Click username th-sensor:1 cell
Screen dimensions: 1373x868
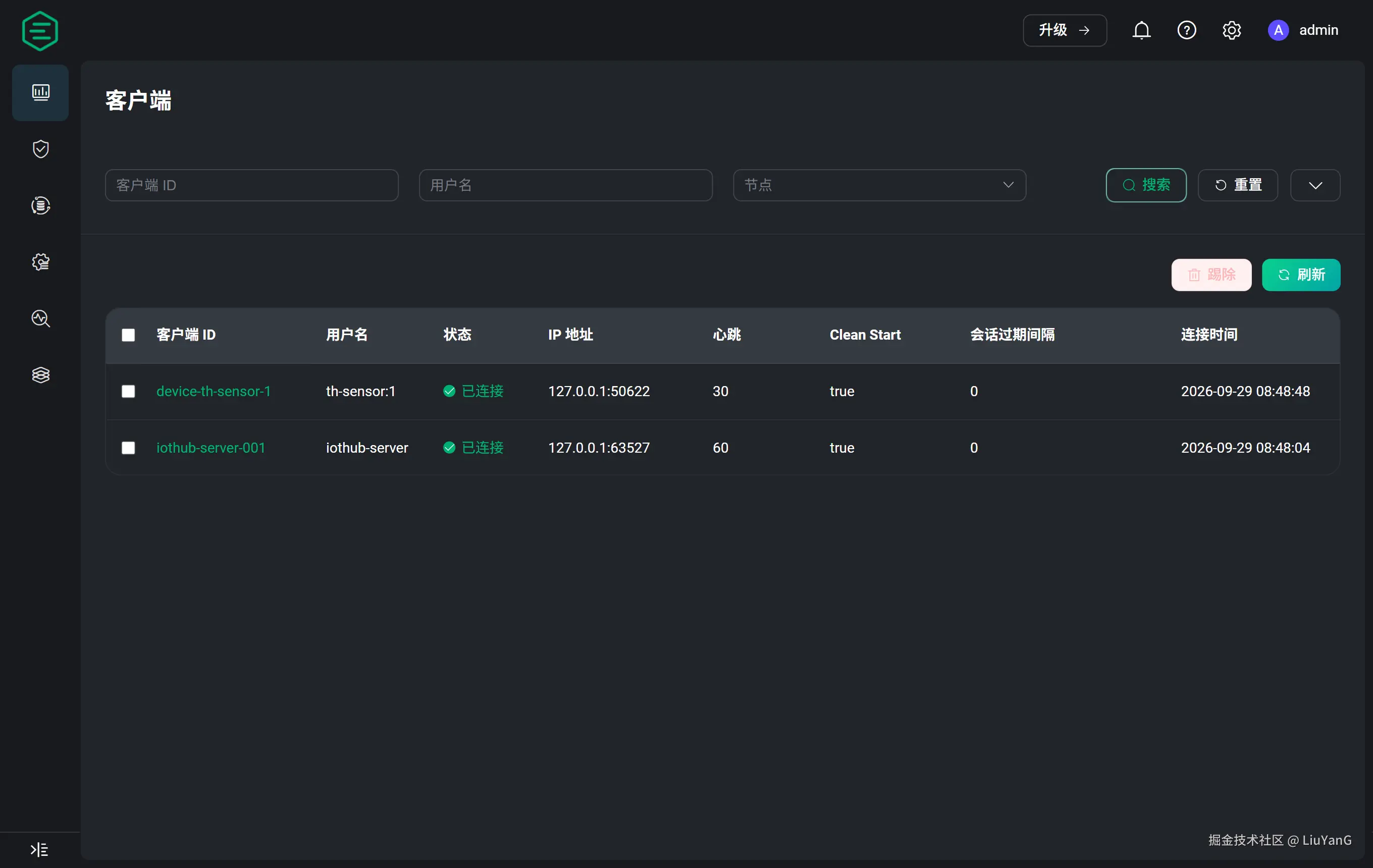coord(360,391)
